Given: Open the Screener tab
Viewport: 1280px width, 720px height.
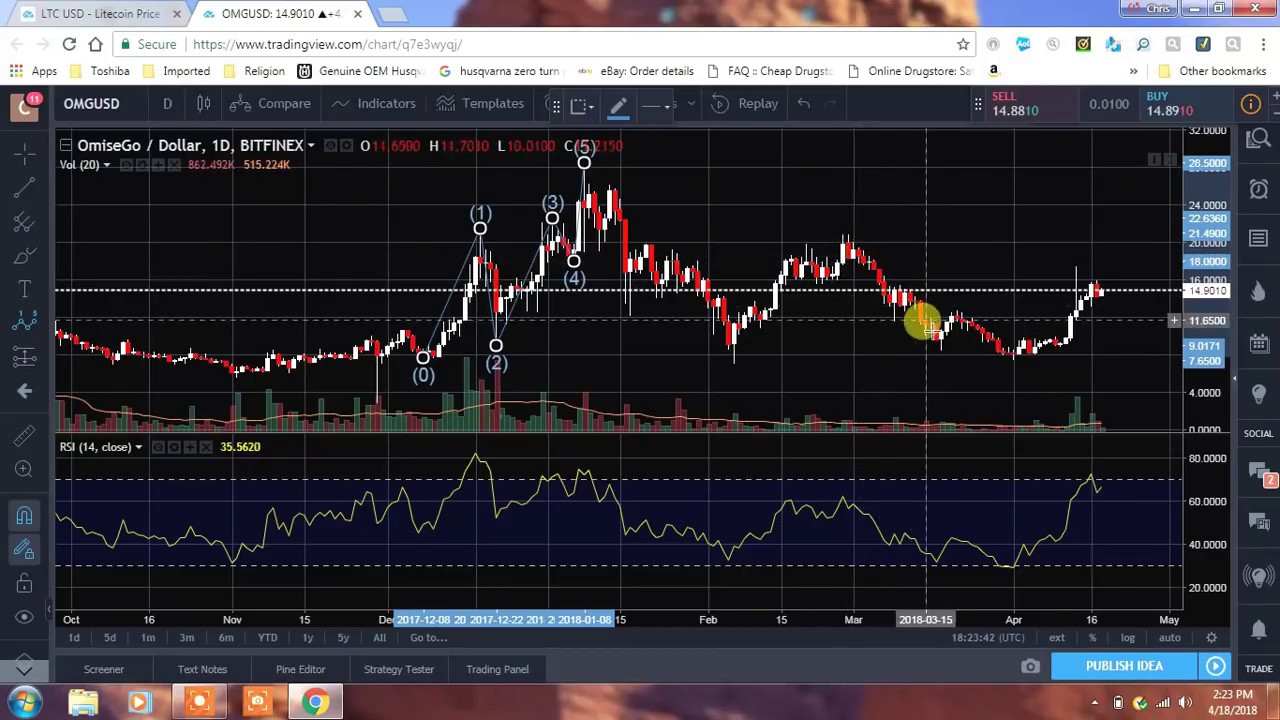Looking at the screenshot, I should [104, 669].
